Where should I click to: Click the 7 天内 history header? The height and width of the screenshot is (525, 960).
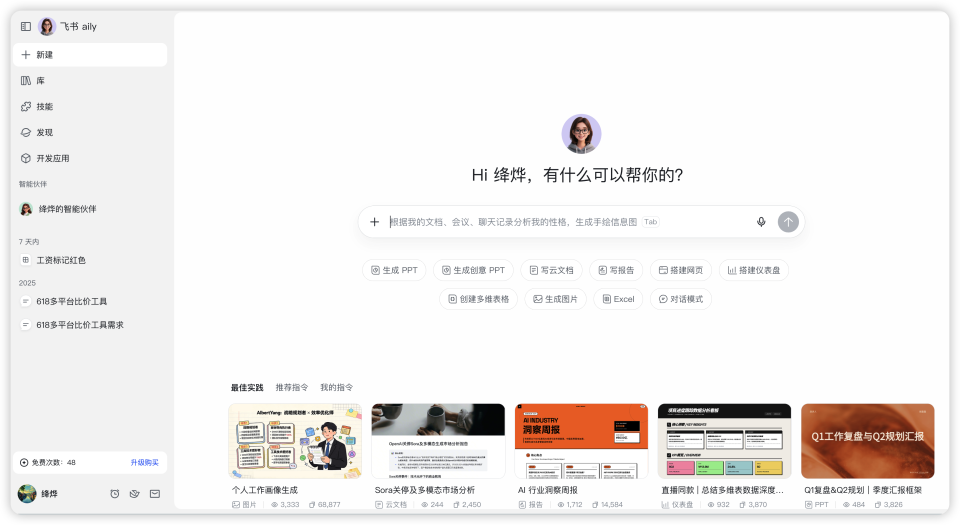(29, 242)
